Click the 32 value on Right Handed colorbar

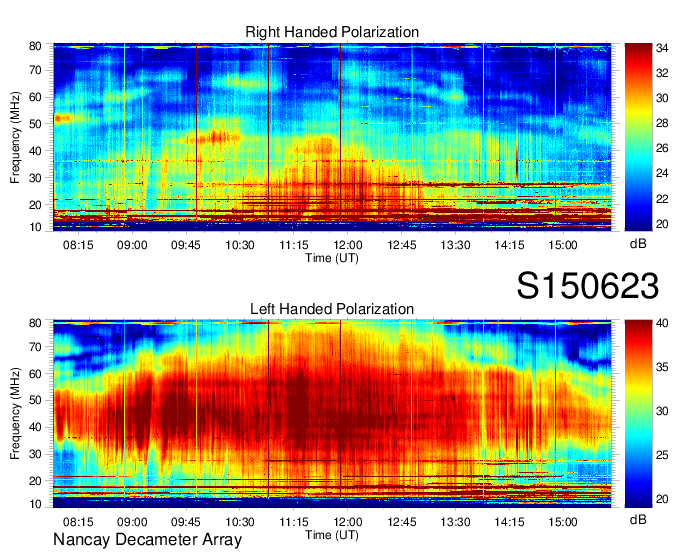tap(662, 73)
